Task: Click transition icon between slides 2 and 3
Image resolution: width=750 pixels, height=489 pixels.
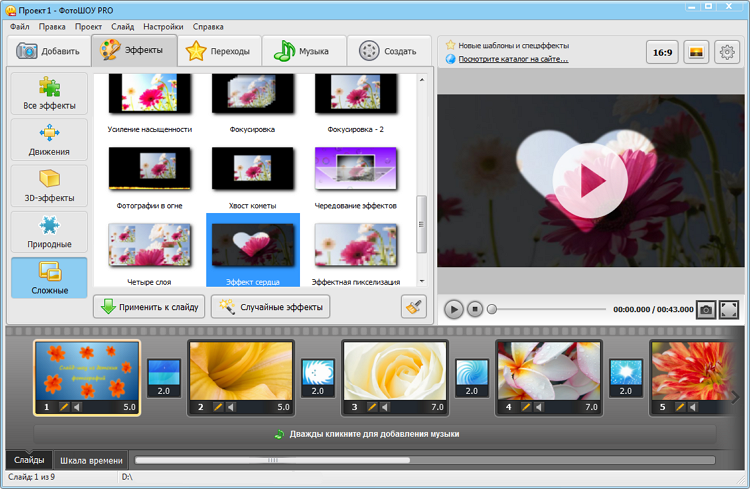Action: pyautogui.click(x=318, y=378)
